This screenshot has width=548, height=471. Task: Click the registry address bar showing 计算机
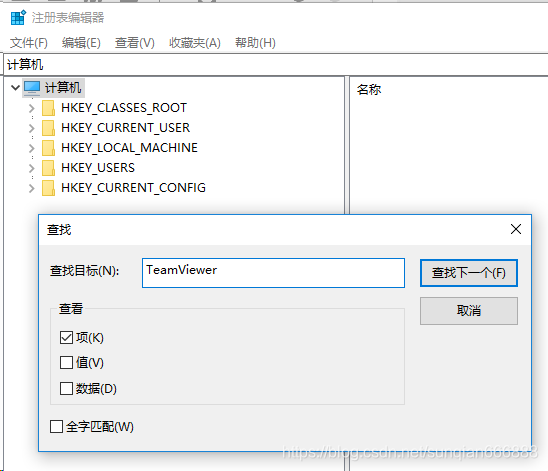[x=276, y=65]
